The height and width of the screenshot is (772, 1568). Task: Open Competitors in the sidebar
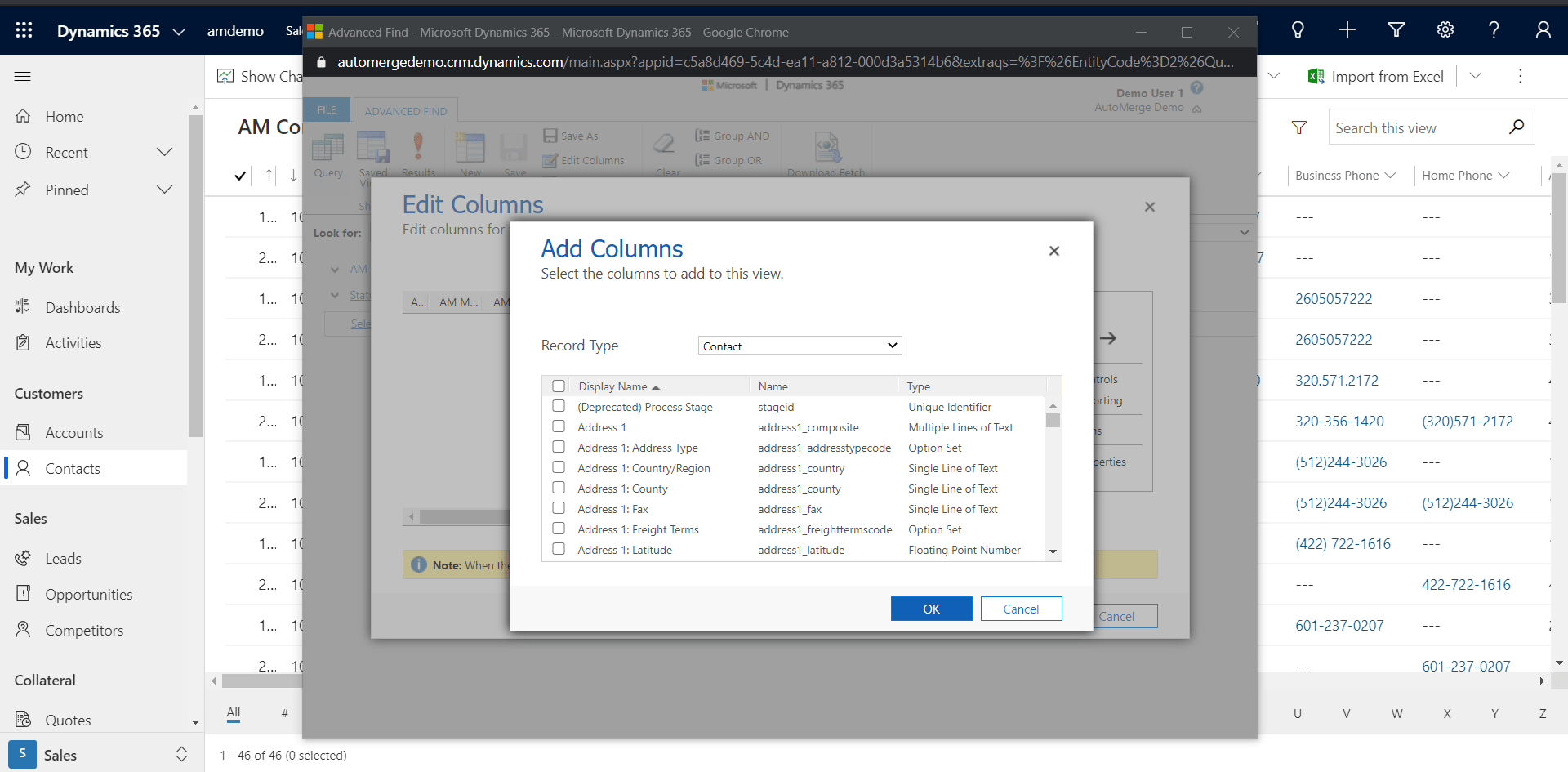pos(84,631)
